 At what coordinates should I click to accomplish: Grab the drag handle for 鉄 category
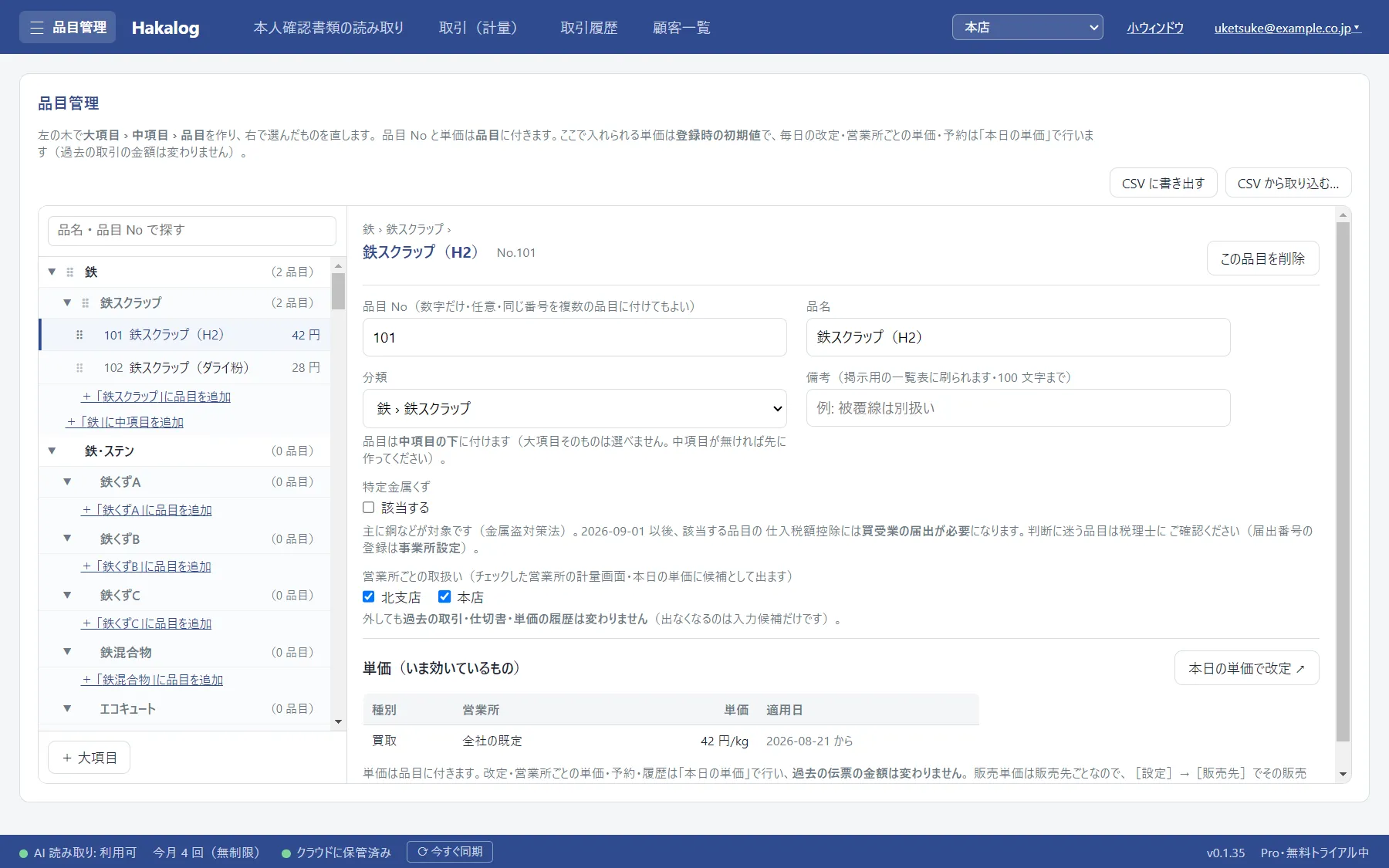(x=70, y=272)
